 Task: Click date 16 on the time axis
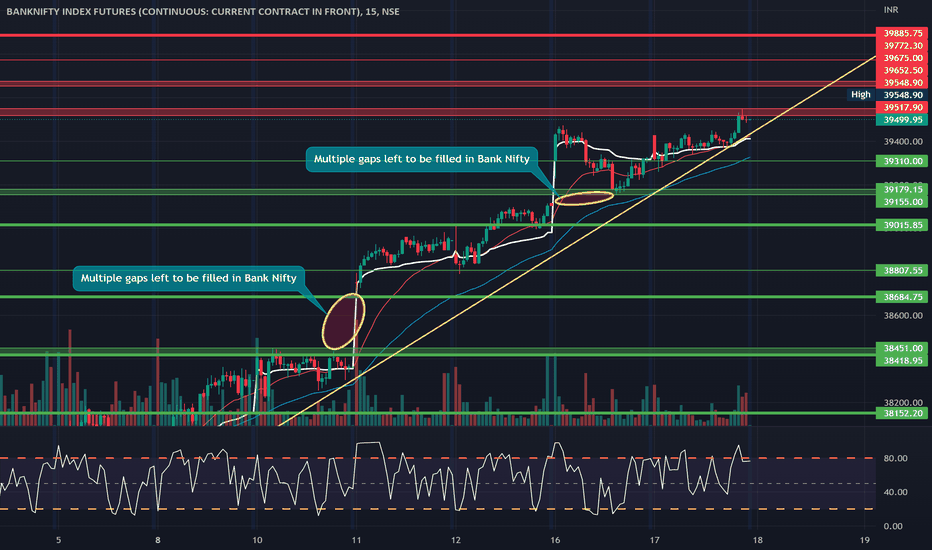(555, 540)
